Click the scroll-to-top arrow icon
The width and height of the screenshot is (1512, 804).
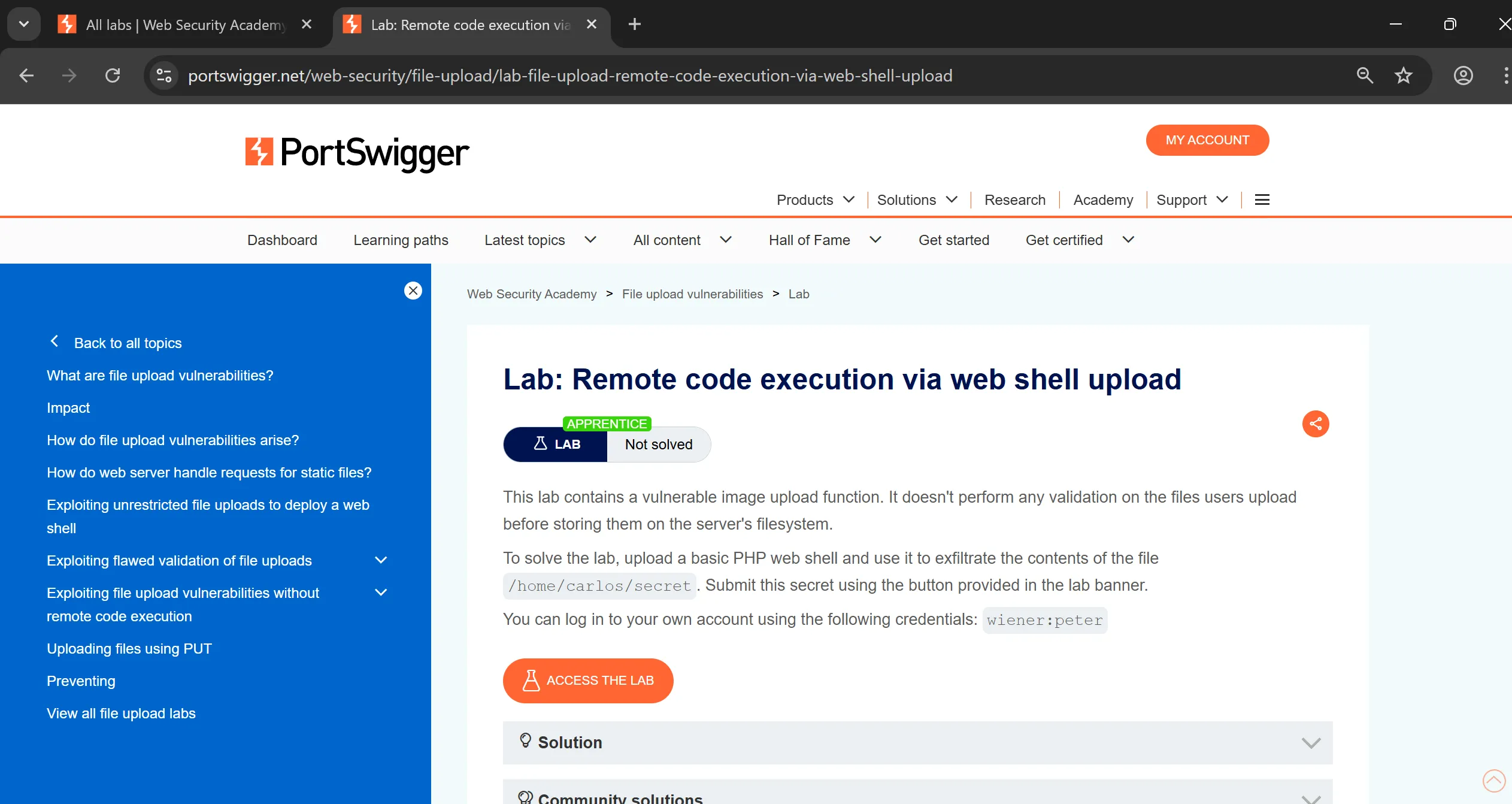tap(1493, 781)
